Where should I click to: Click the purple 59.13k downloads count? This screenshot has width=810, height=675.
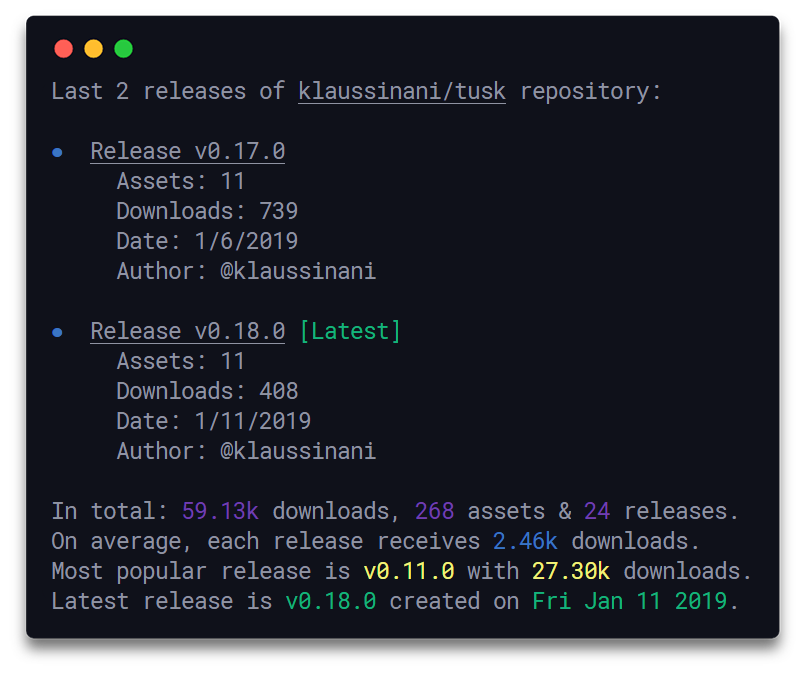point(219,511)
